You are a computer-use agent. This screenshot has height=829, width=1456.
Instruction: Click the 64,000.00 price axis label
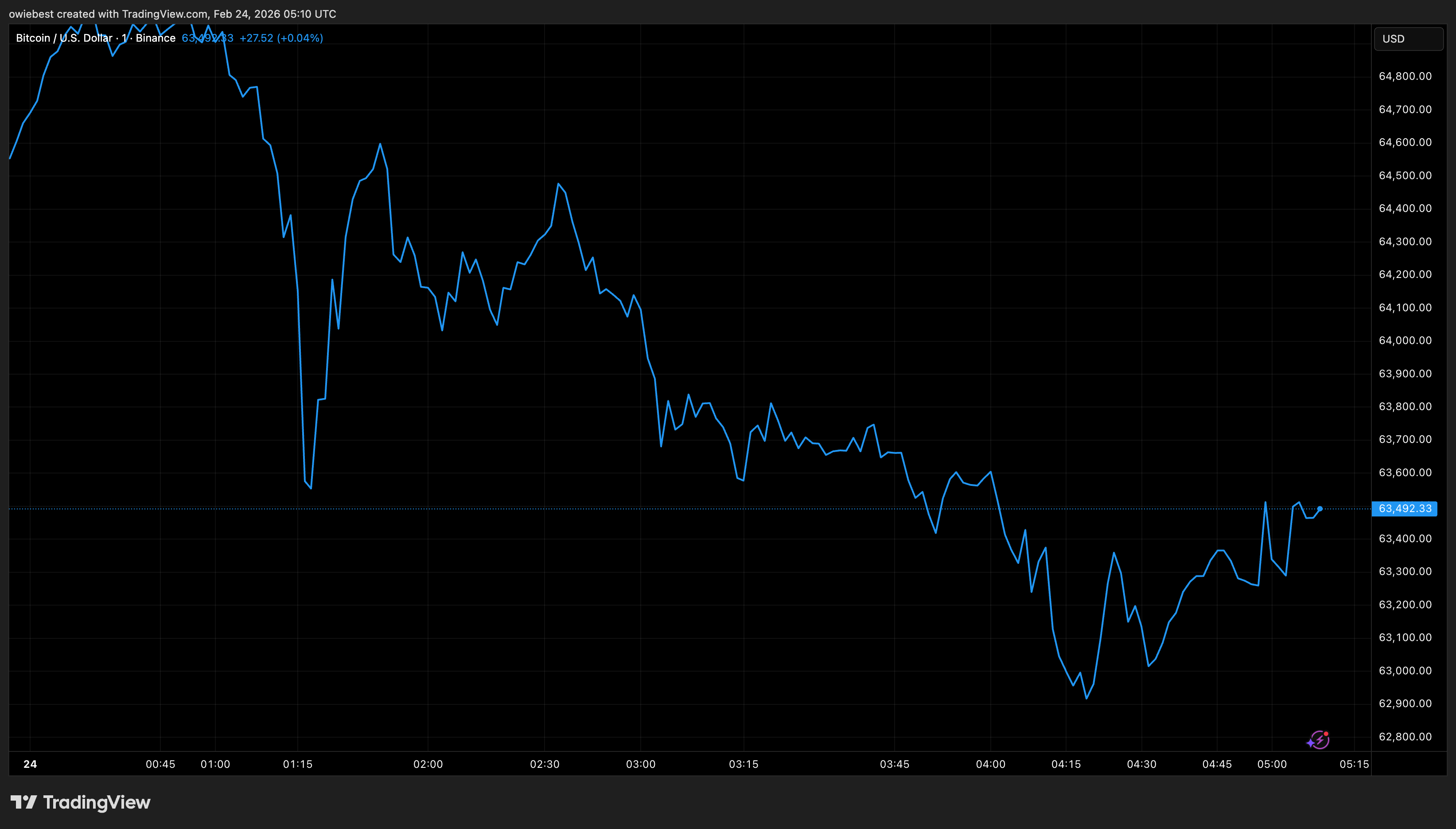[x=1405, y=340]
